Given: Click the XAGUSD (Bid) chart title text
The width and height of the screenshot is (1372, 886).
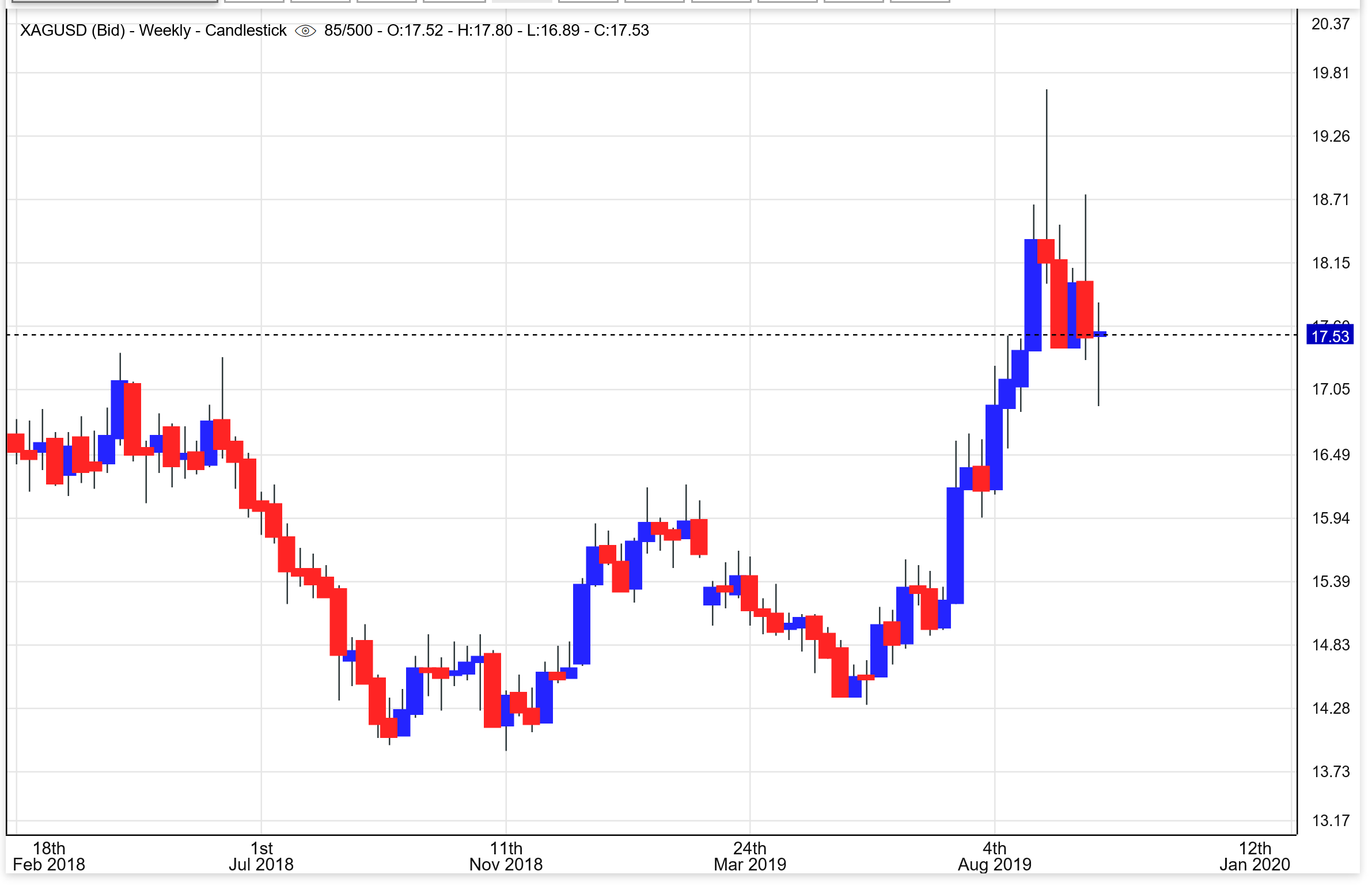Looking at the screenshot, I should tap(73, 31).
